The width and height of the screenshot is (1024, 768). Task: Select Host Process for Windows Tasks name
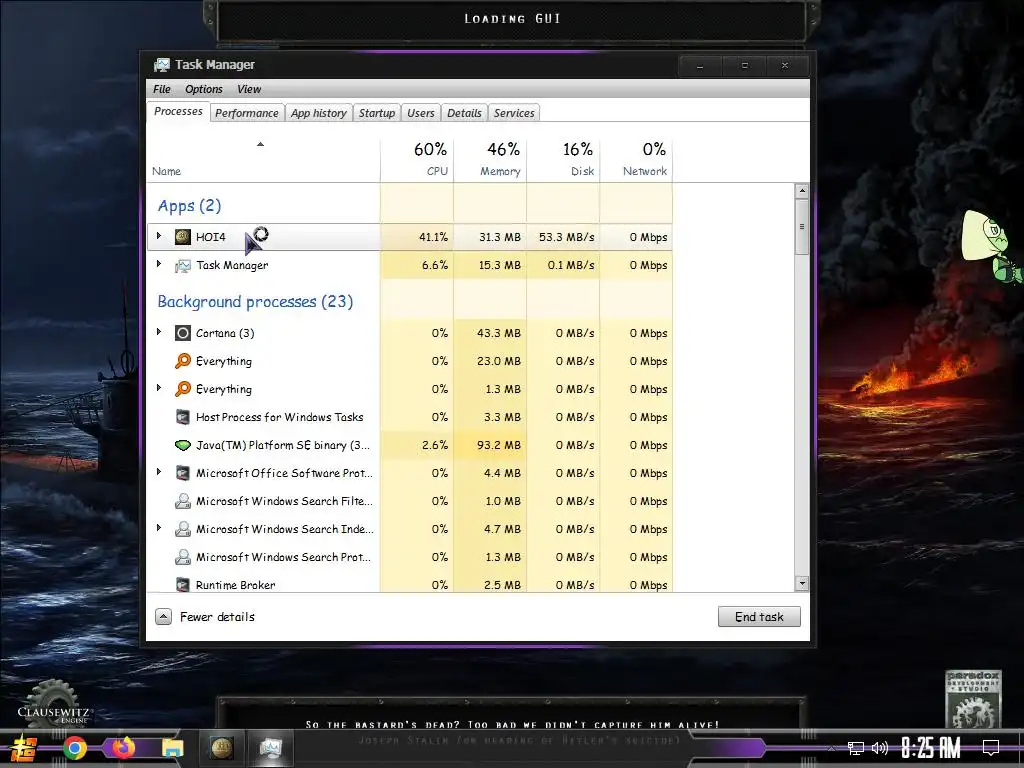280,417
